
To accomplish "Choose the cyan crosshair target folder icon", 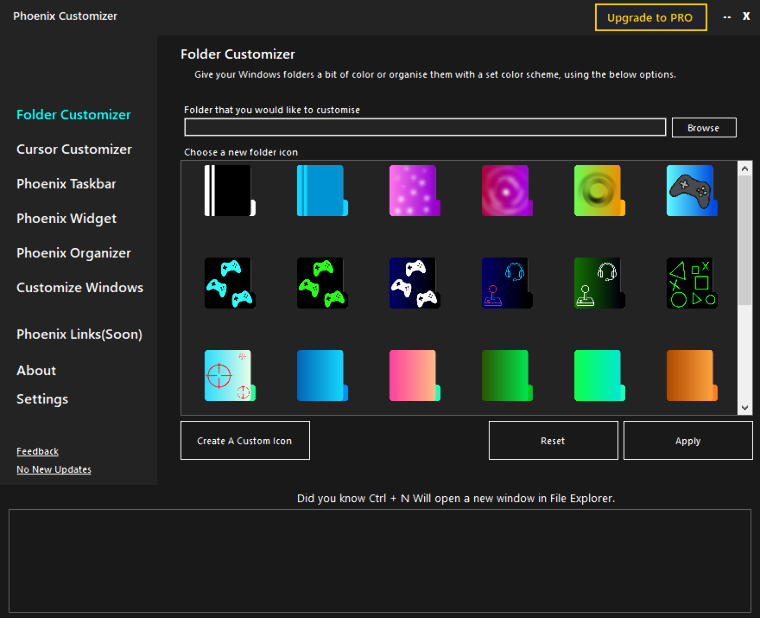I will 230,376.
